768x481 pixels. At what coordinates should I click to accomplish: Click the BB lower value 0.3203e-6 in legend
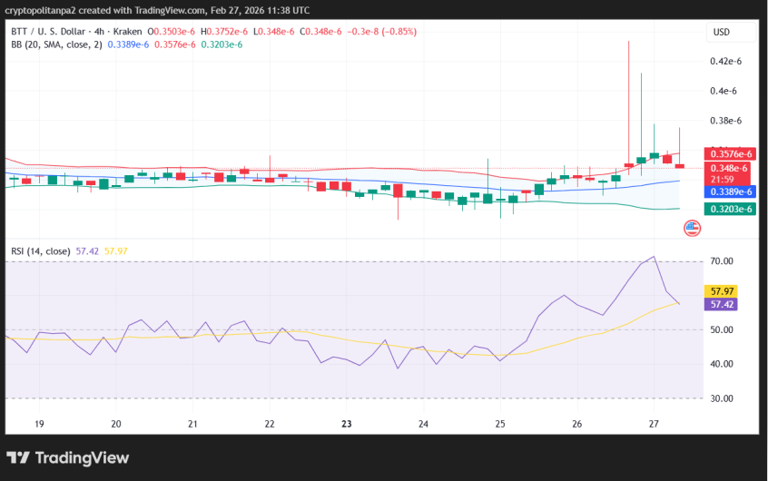(222, 45)
